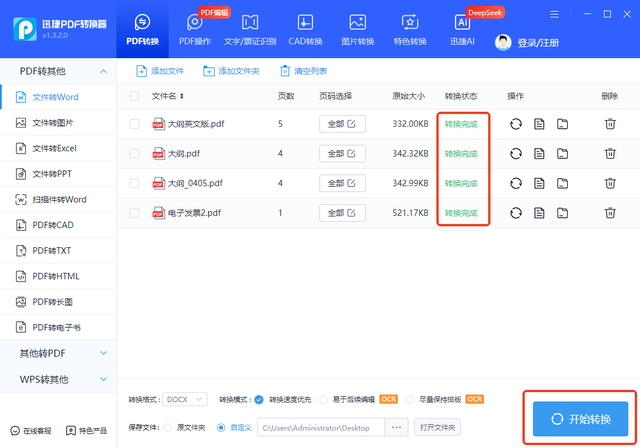The image size is (640, 448).
Task: Open the output folder for 电子发票2.pdf
Action: (x=562, y=213)
